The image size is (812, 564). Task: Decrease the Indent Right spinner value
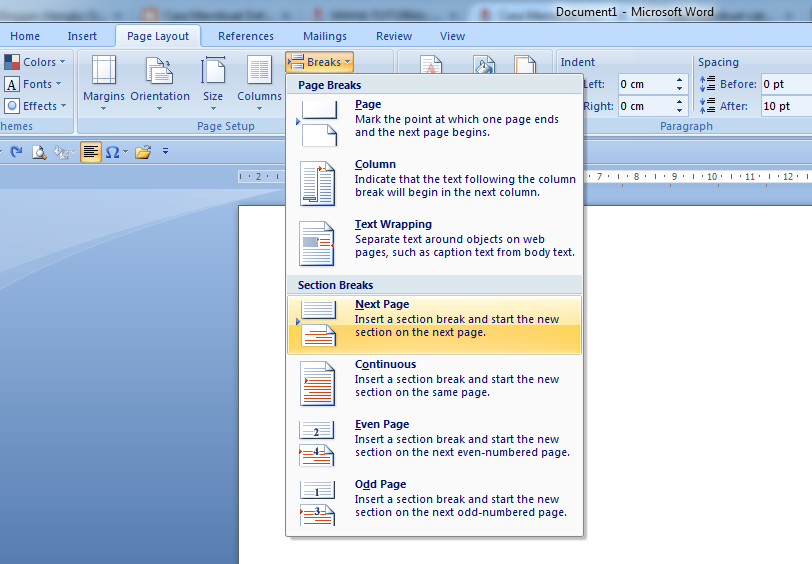(679, 111)
